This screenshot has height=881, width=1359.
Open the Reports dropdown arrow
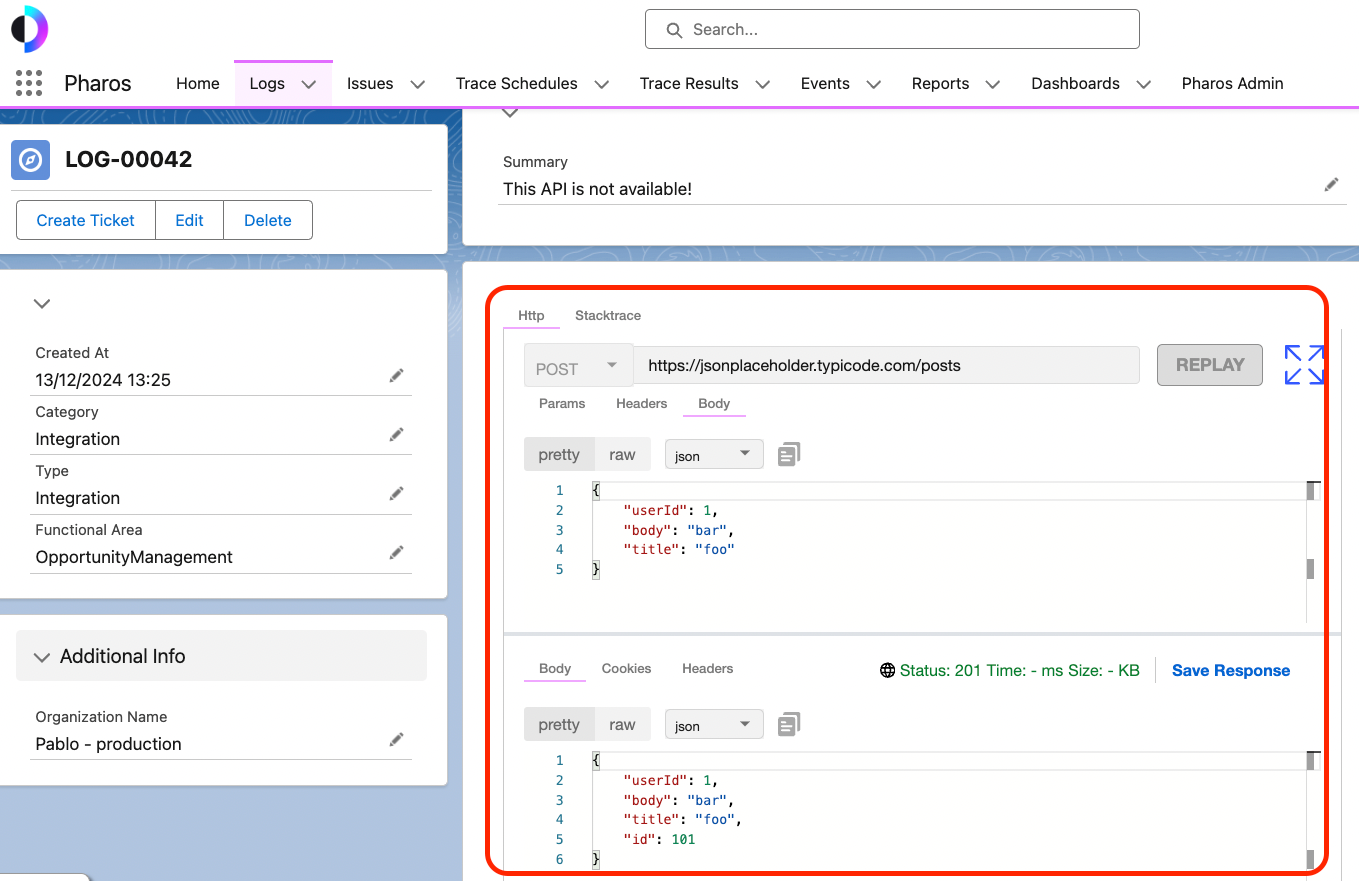coord(993,85)
